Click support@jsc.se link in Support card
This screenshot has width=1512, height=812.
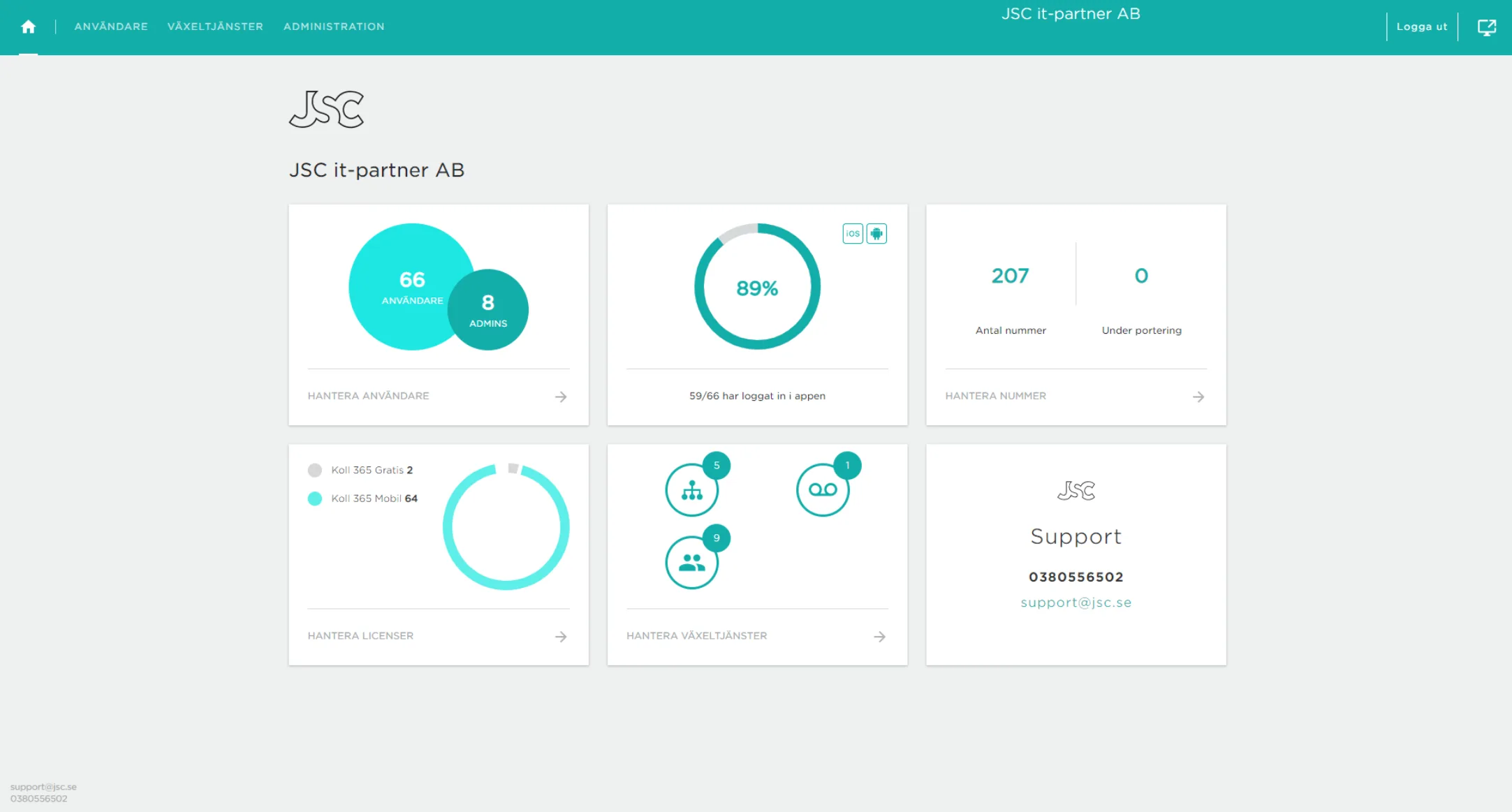tap(1076, 603)
